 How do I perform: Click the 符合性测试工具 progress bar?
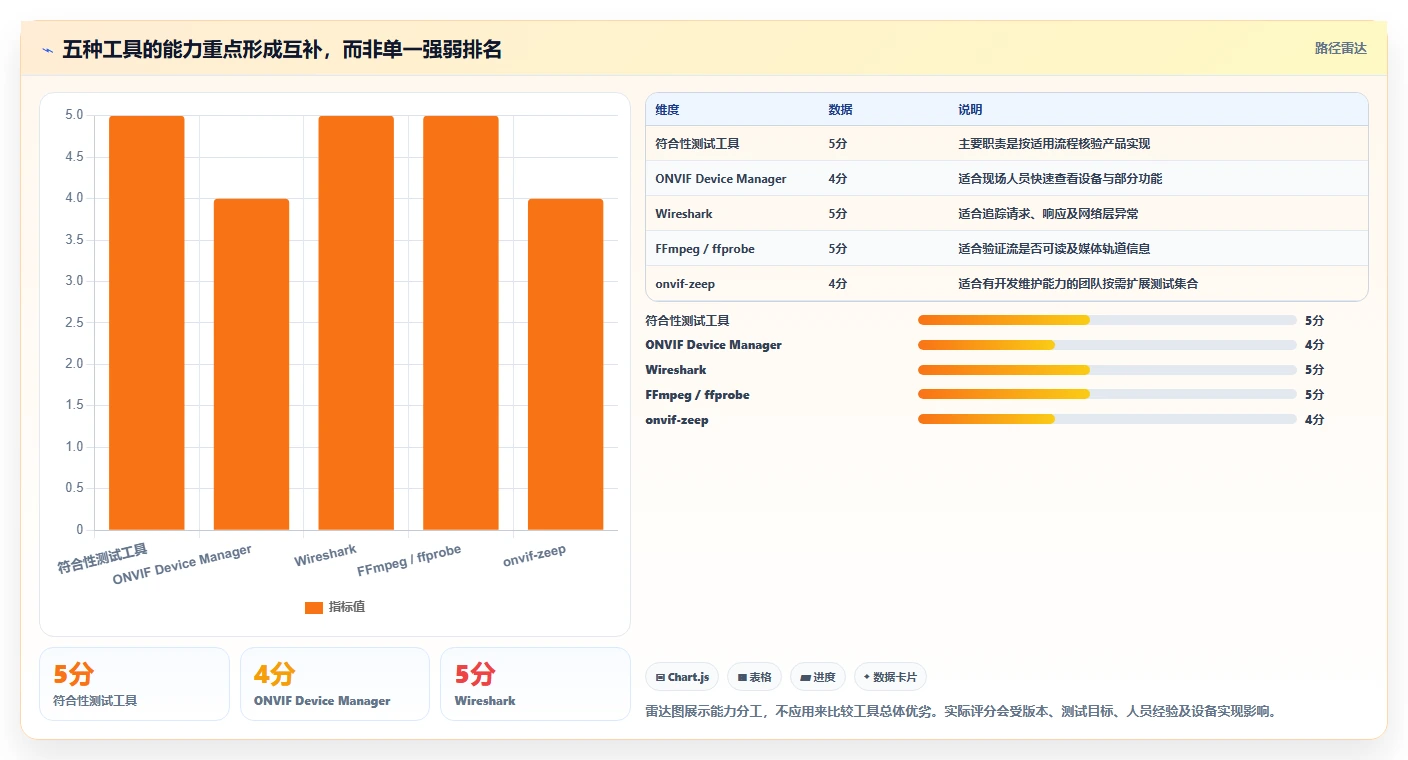point(1107,320)
